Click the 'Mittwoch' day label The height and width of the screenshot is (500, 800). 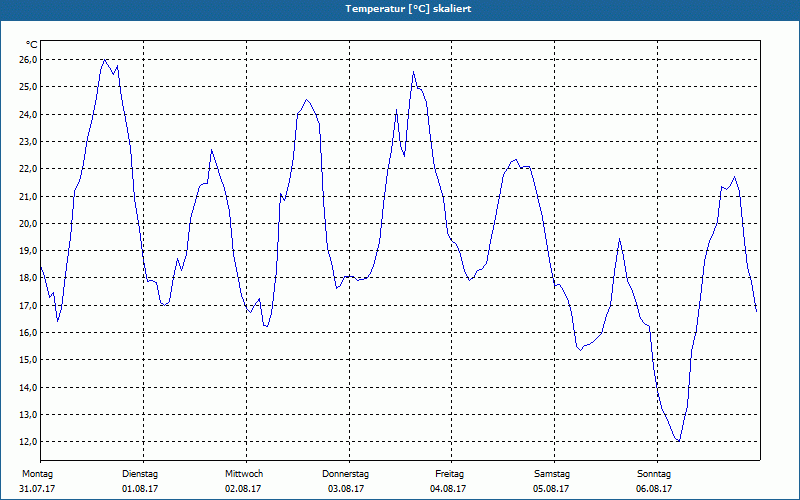pyautogui.click(x=244, y=474)
